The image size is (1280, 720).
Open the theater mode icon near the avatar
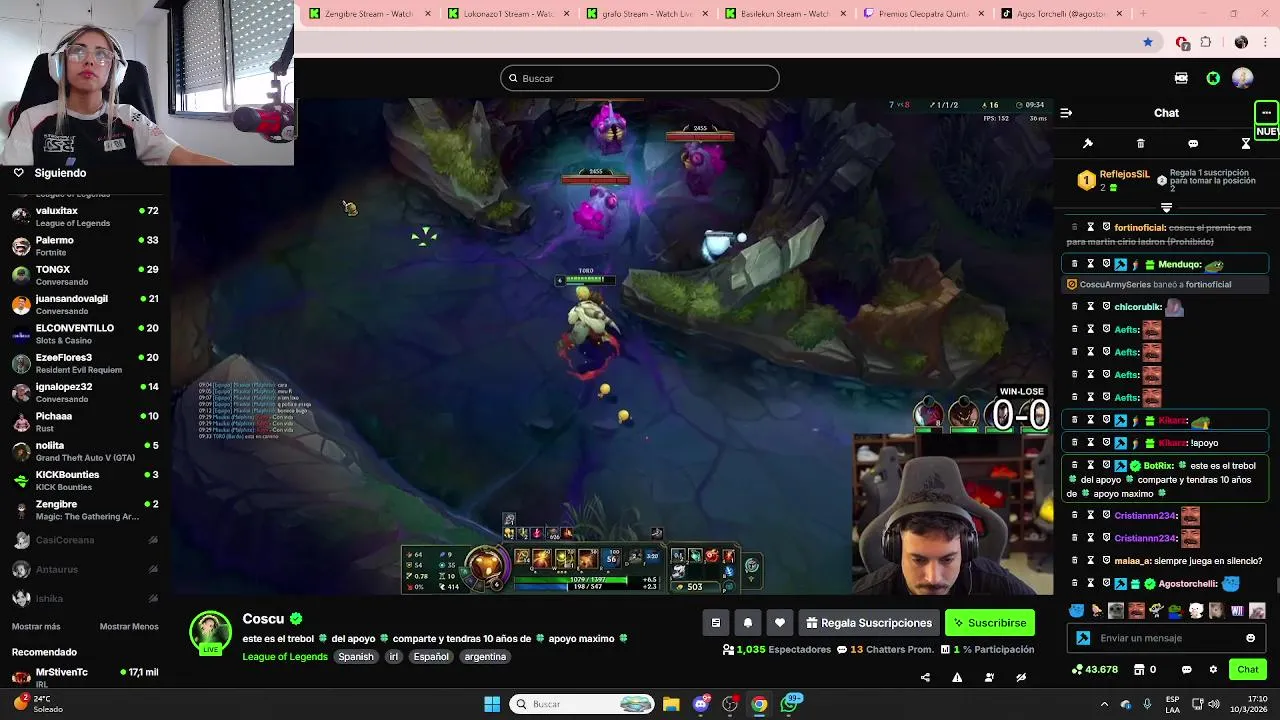click(1181, 78)
